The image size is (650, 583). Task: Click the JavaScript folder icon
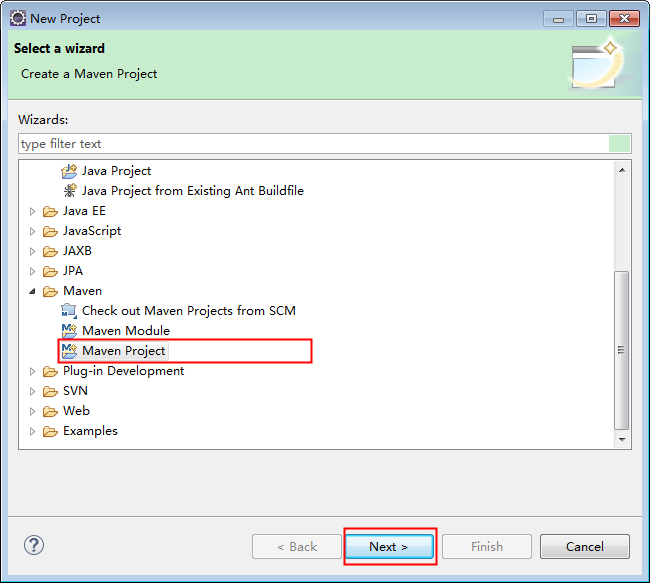(x=50, y=231)
